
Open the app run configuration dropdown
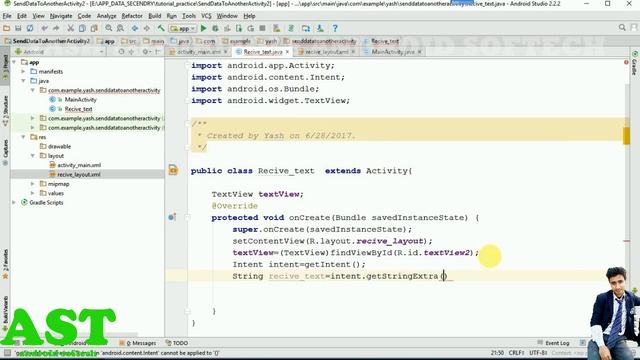(183, 29)
